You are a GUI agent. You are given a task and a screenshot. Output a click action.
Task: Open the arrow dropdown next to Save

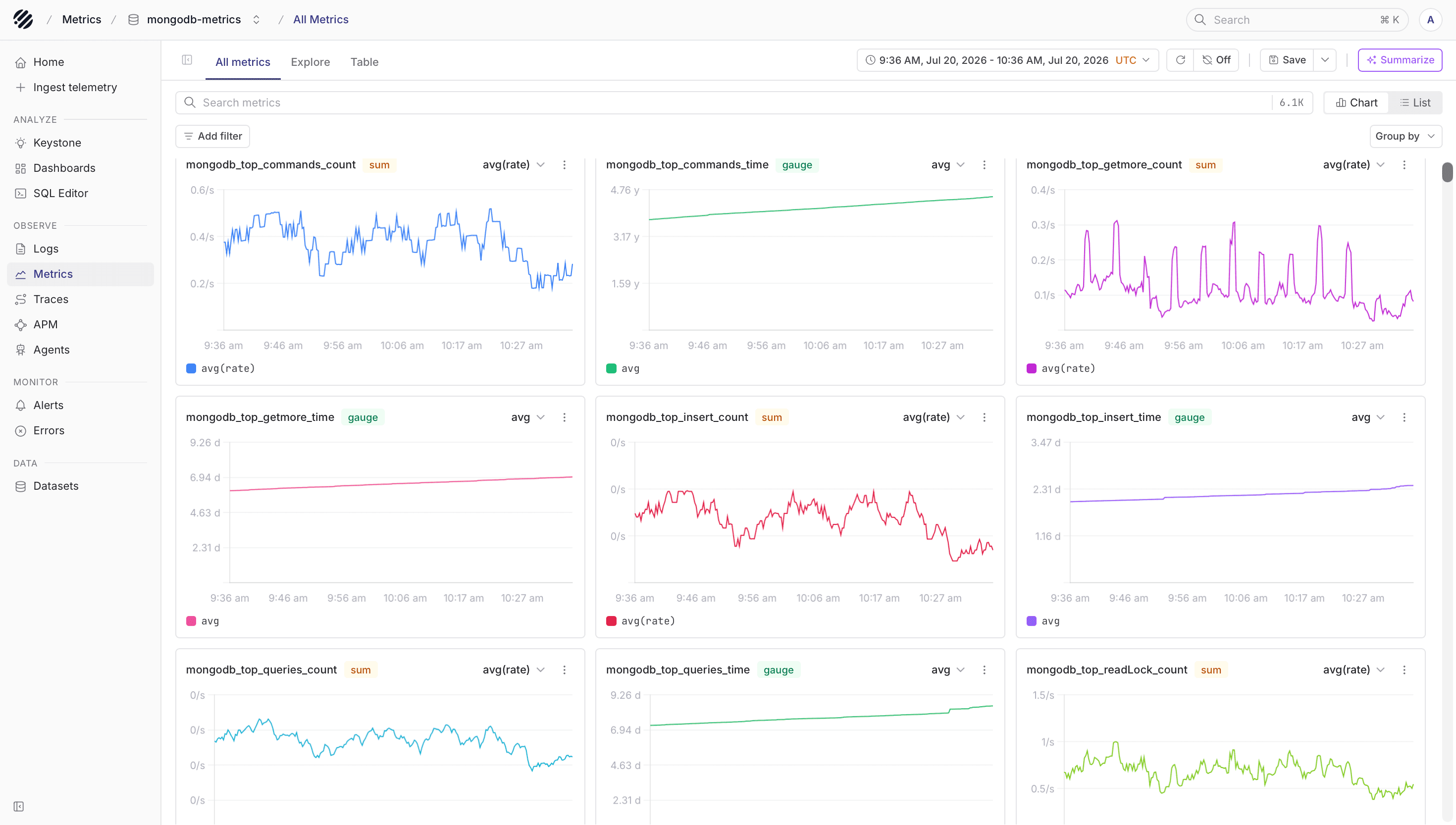(1325, 60)
